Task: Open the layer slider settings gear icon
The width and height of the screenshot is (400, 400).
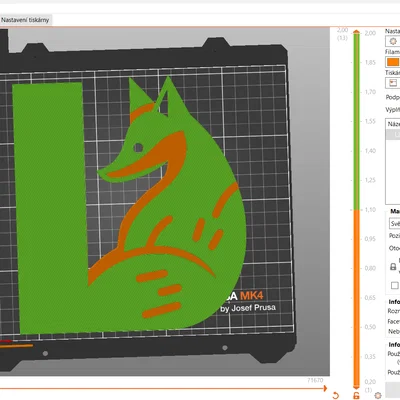Action: pos(378,395)
